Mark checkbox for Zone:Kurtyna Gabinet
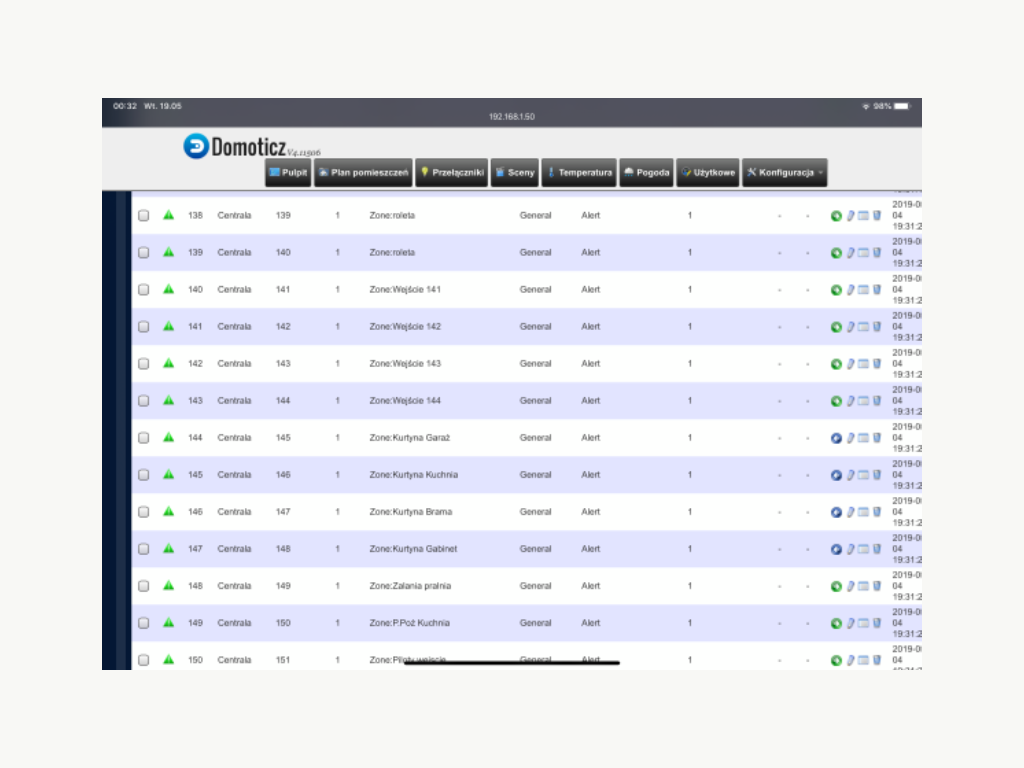The image size is (1024, 768). click(144, 549)
